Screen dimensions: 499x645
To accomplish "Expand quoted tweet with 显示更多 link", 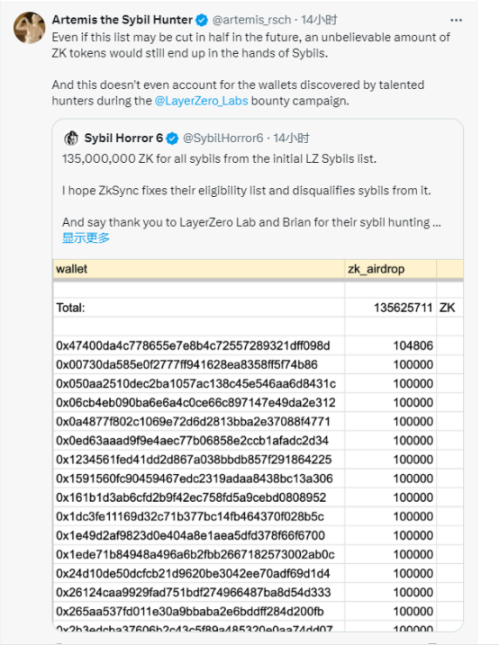I will (x=86, y=238).
